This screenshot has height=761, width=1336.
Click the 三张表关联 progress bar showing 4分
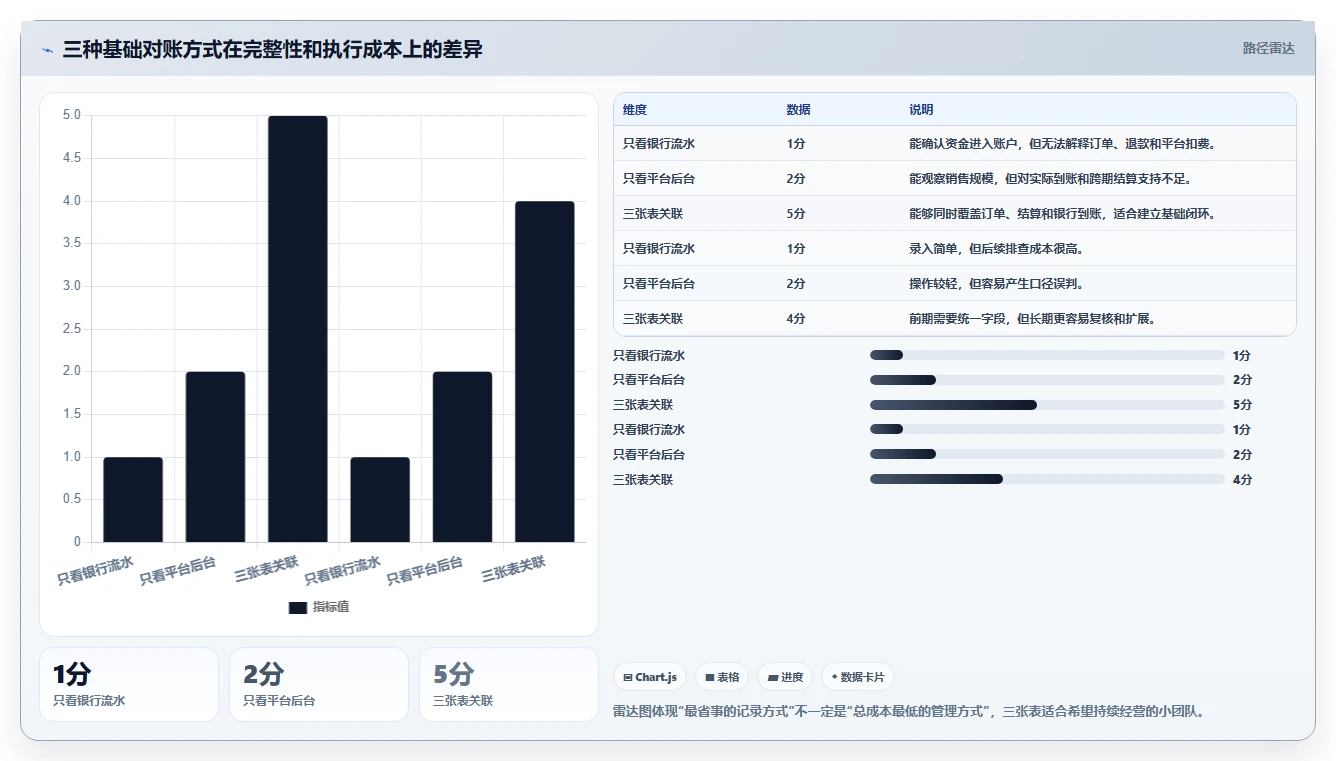[1047, 480]
